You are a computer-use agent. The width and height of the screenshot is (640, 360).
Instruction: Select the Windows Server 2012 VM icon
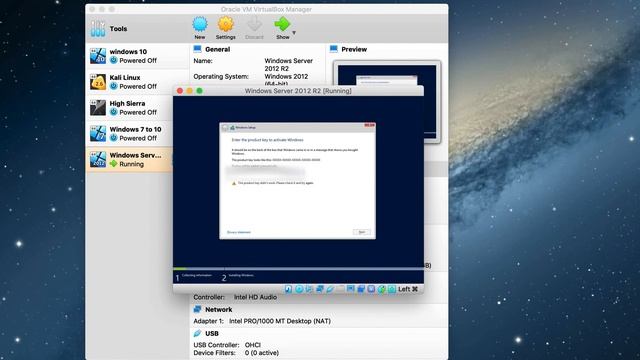click(x=98, y=160)
